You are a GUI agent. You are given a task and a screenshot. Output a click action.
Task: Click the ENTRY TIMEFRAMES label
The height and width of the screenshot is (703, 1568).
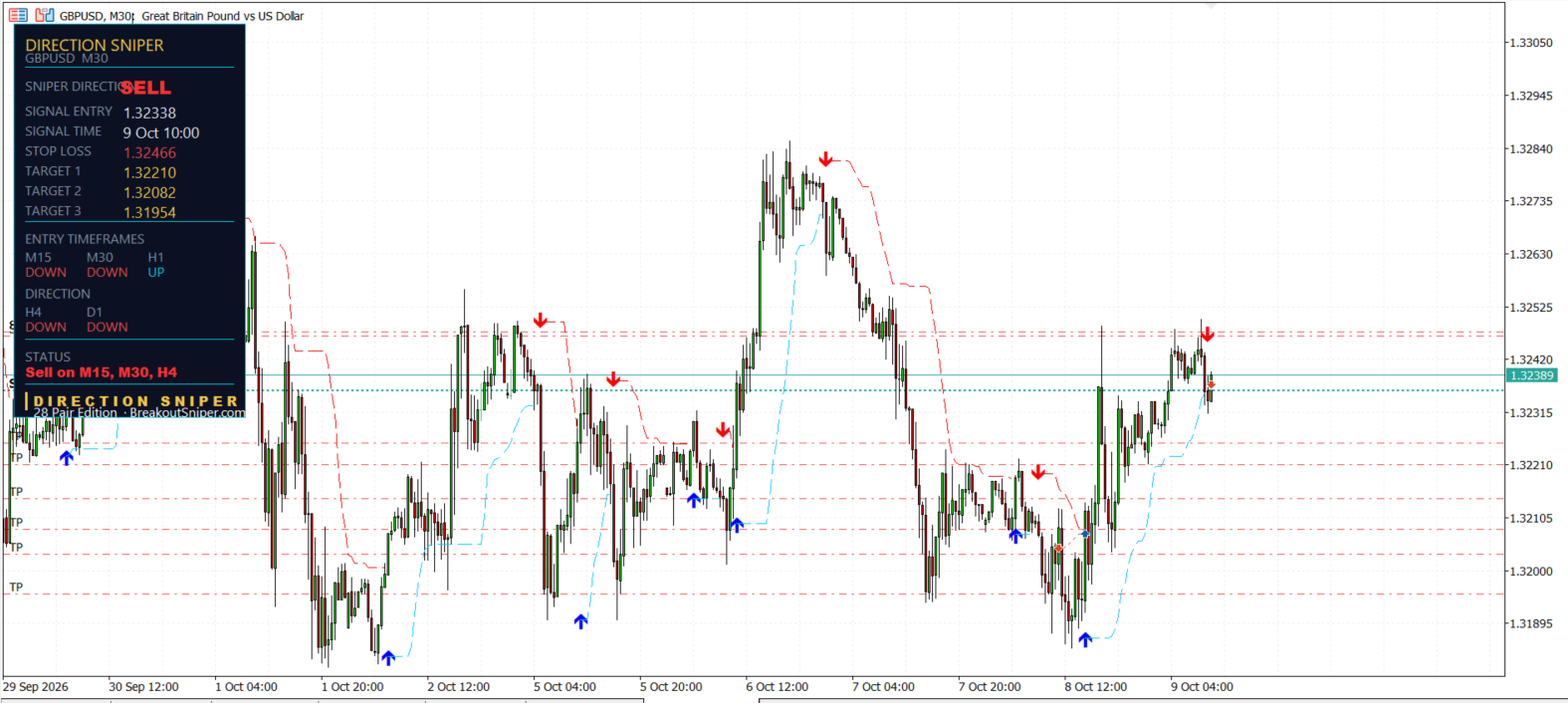[x=85, y=239]
